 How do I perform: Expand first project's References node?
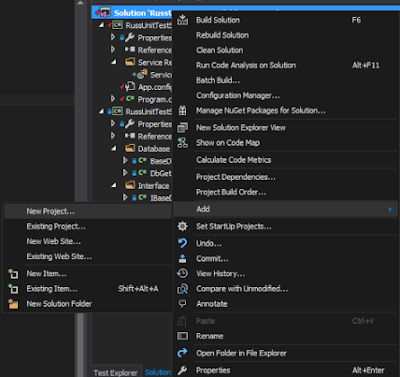pos(113,49)
